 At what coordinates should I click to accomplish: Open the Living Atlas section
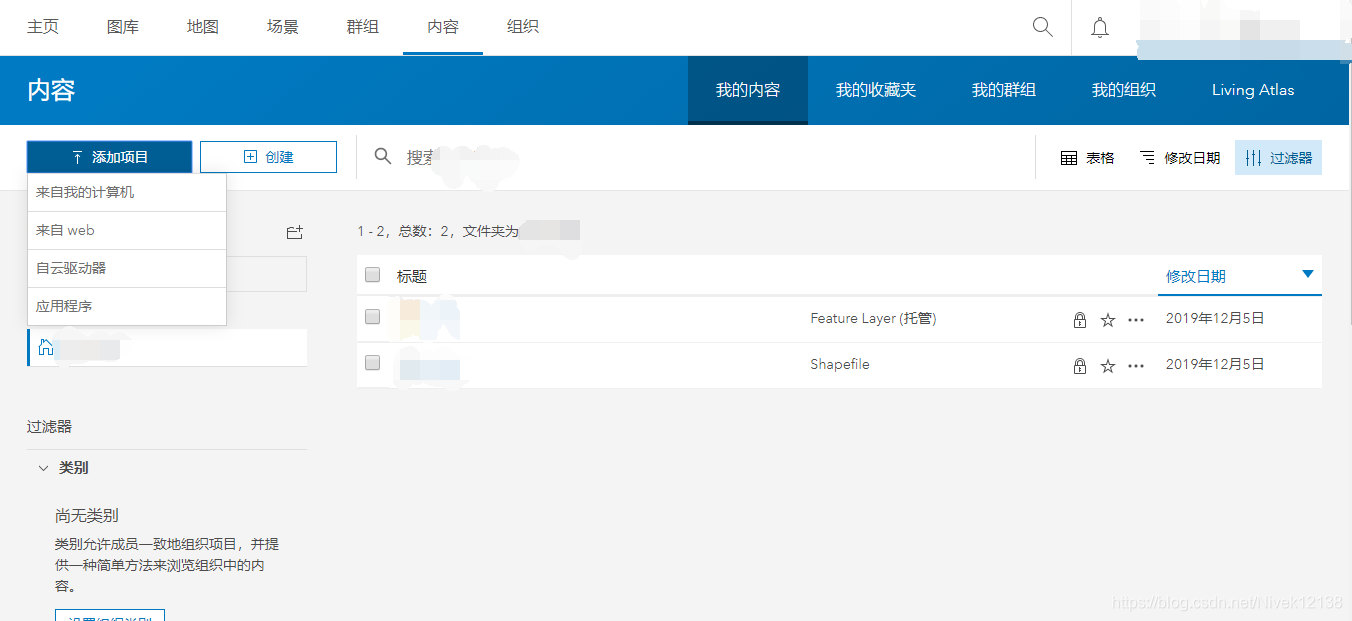click(x=1252, y=90)
